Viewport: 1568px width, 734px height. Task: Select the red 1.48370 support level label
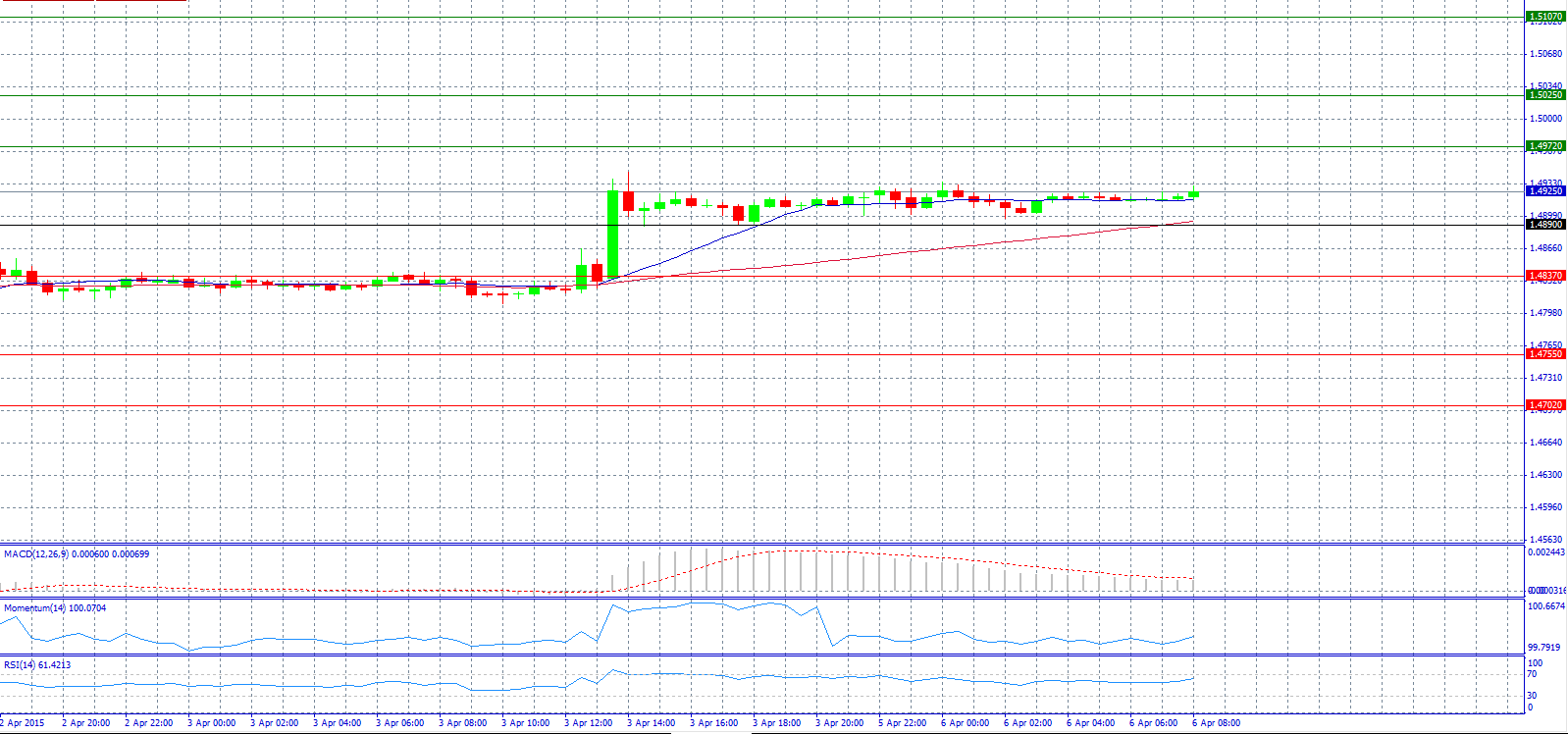click(1545, 276)
